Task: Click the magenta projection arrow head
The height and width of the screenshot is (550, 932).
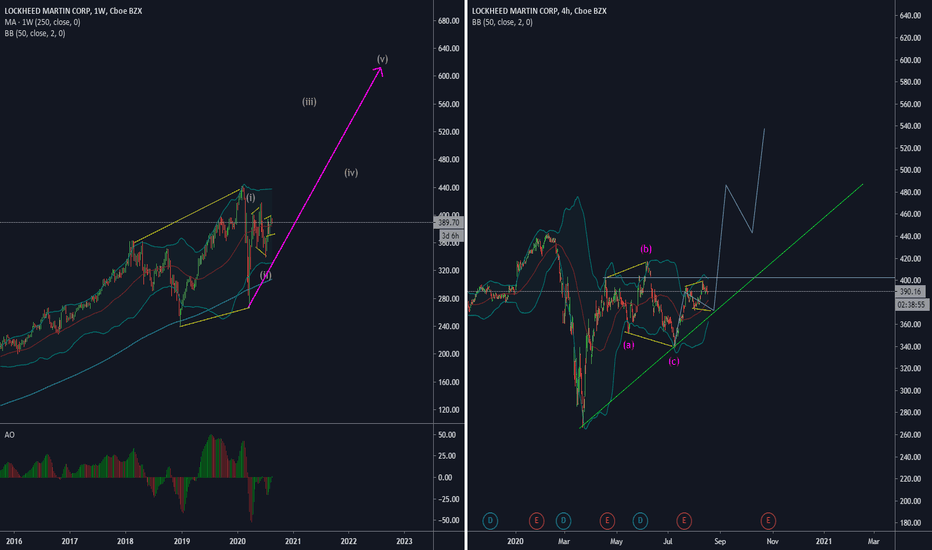Action: [379, 71]
